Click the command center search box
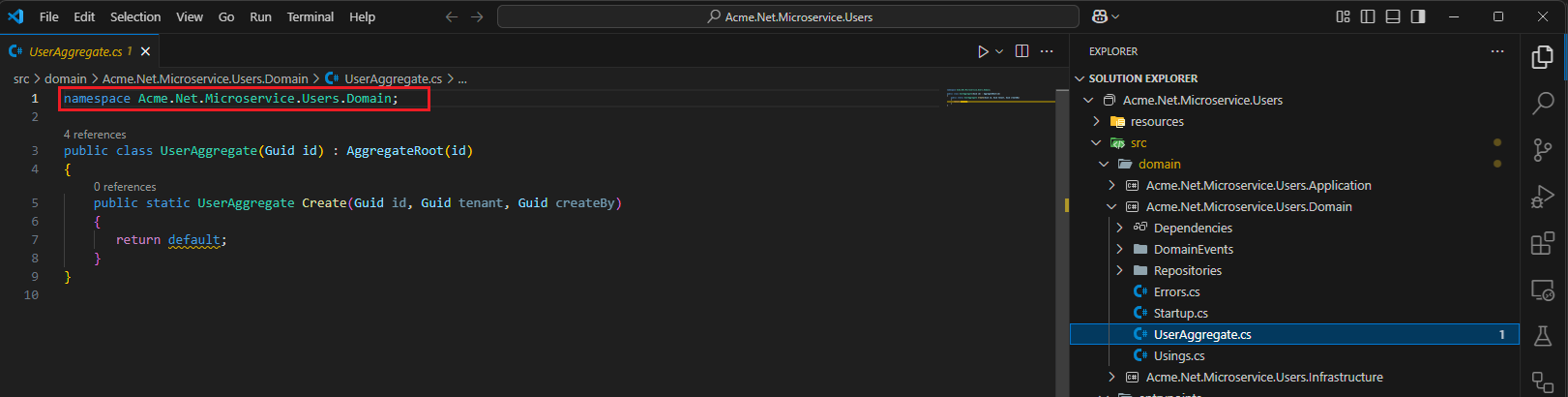This screenshot has width=1568, height=397. click(788, 16)
